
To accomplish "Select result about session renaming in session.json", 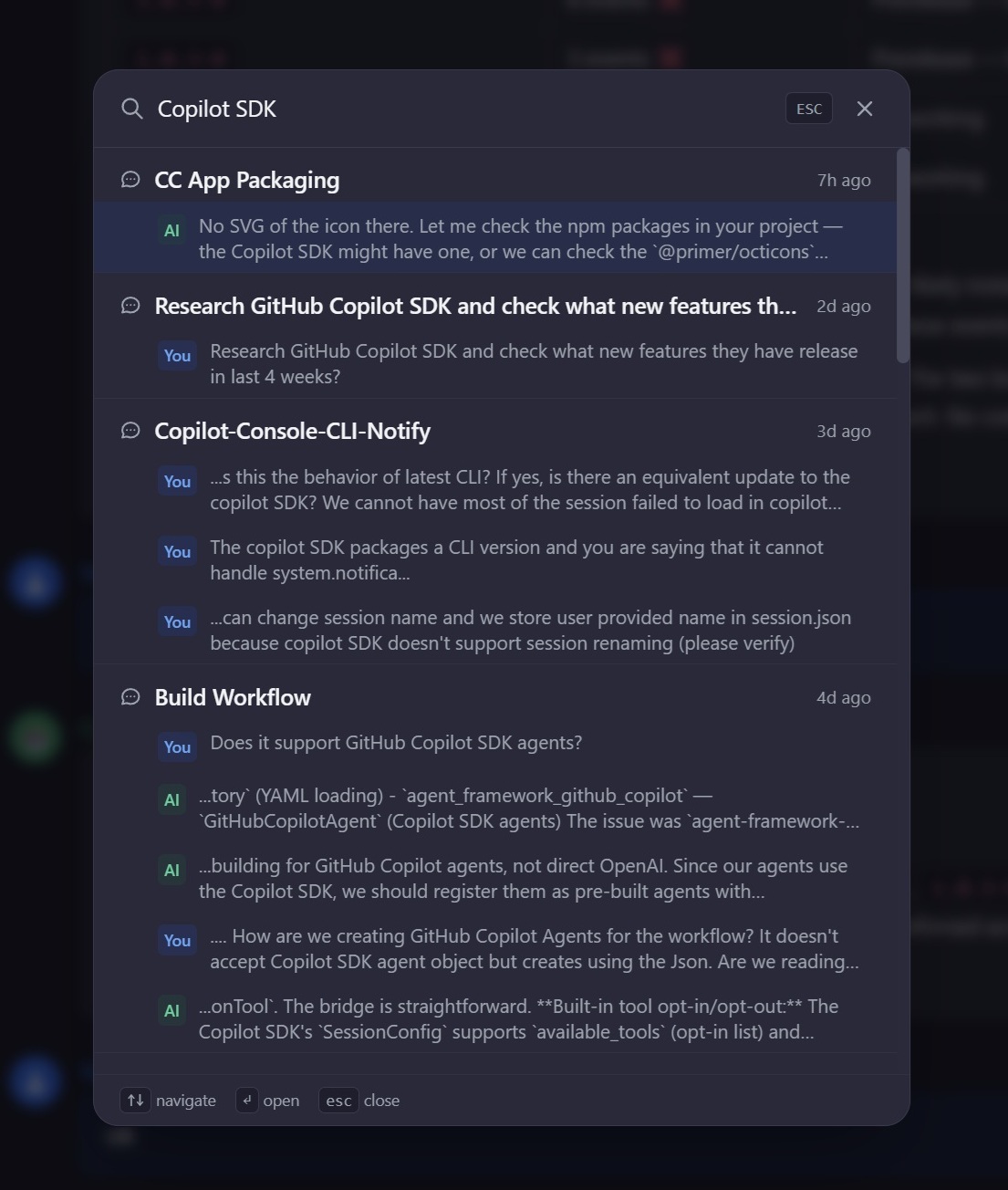I will [529, 631].
